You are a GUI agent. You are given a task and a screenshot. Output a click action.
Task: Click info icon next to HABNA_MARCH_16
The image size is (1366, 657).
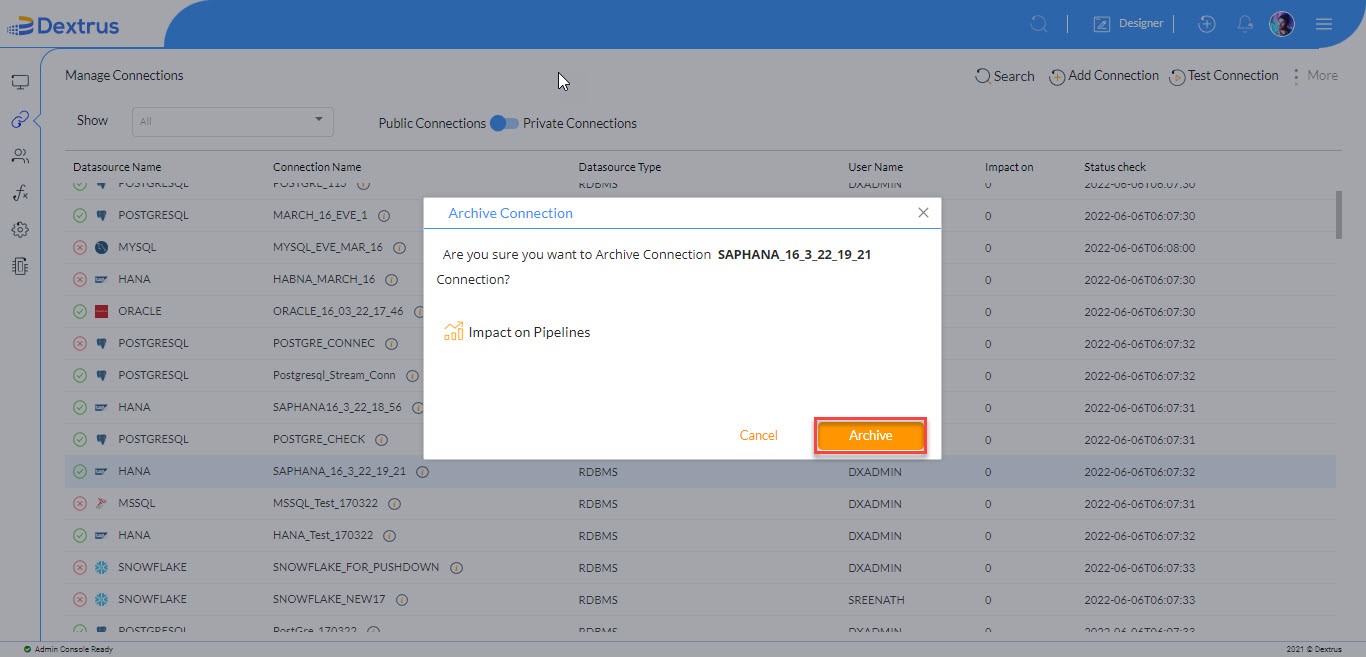click(392, 280)
